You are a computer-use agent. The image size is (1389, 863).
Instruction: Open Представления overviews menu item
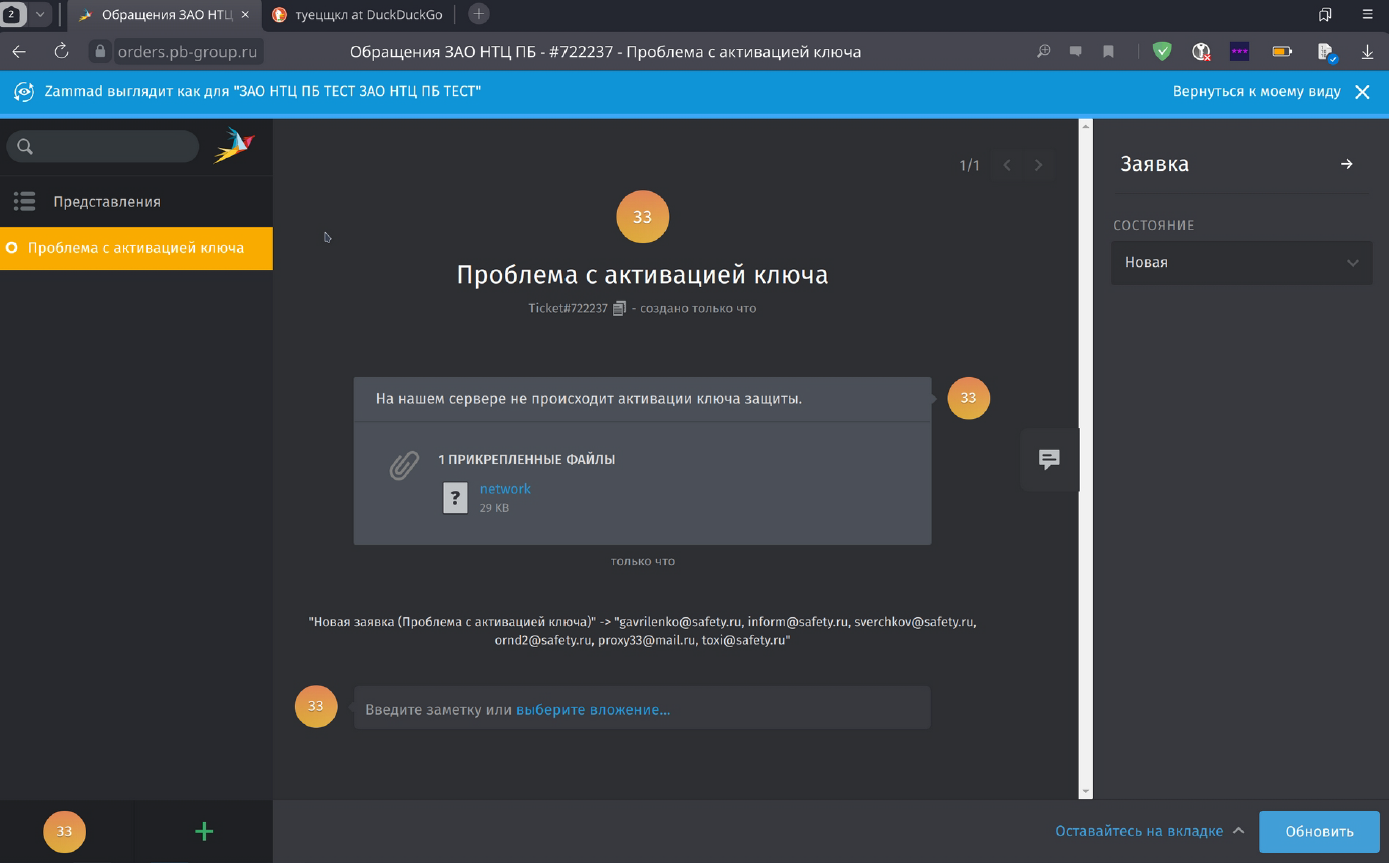click(x=136, y=202)
